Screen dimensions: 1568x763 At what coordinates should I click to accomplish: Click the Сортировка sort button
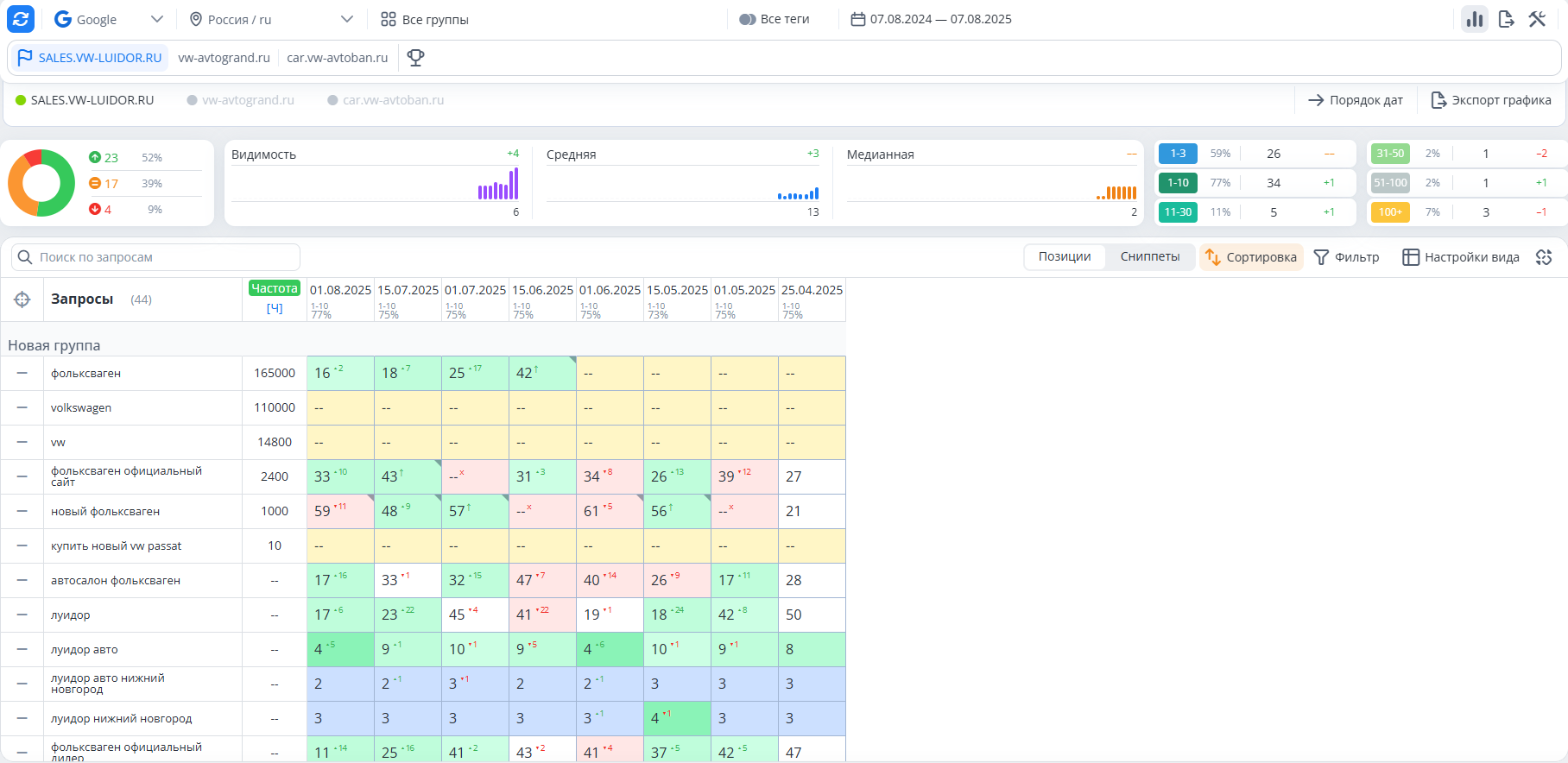(1251, 257)
